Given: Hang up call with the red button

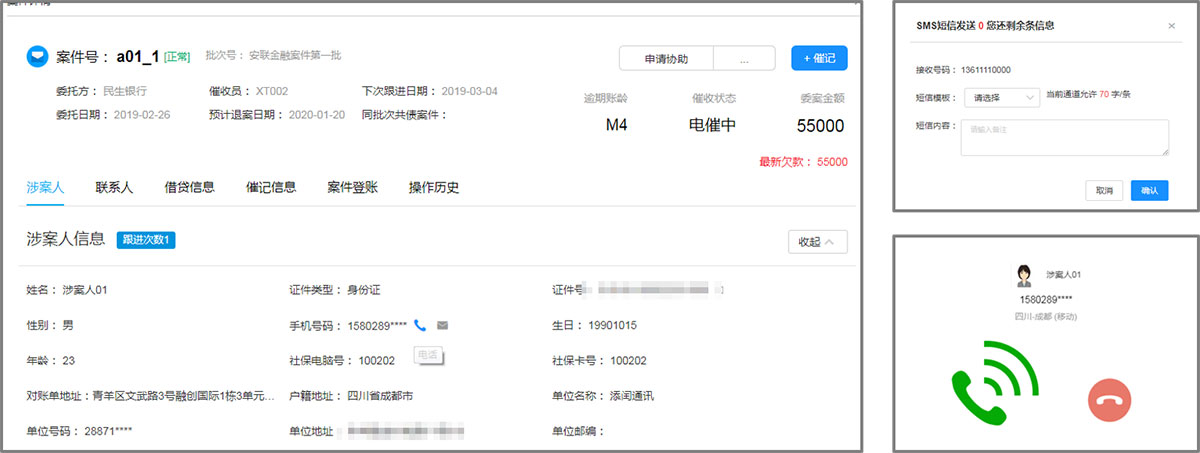Looking at the screenshot, I should (x=1109, y=400).
